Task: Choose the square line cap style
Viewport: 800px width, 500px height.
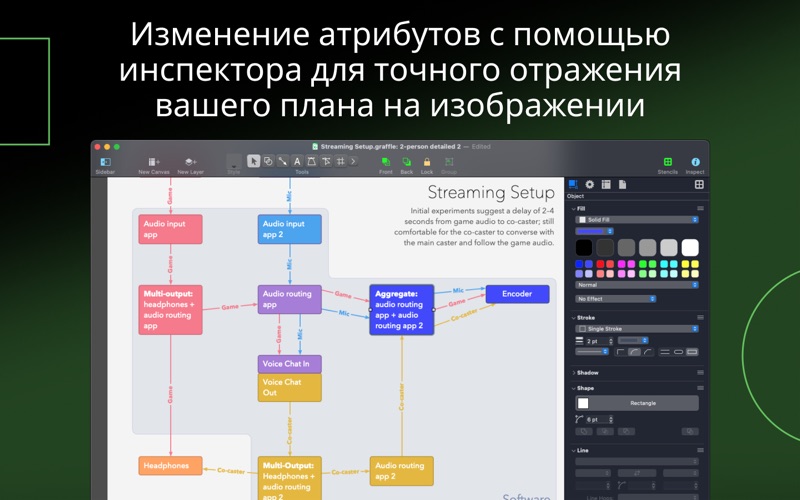Action: tap(692, 352)
